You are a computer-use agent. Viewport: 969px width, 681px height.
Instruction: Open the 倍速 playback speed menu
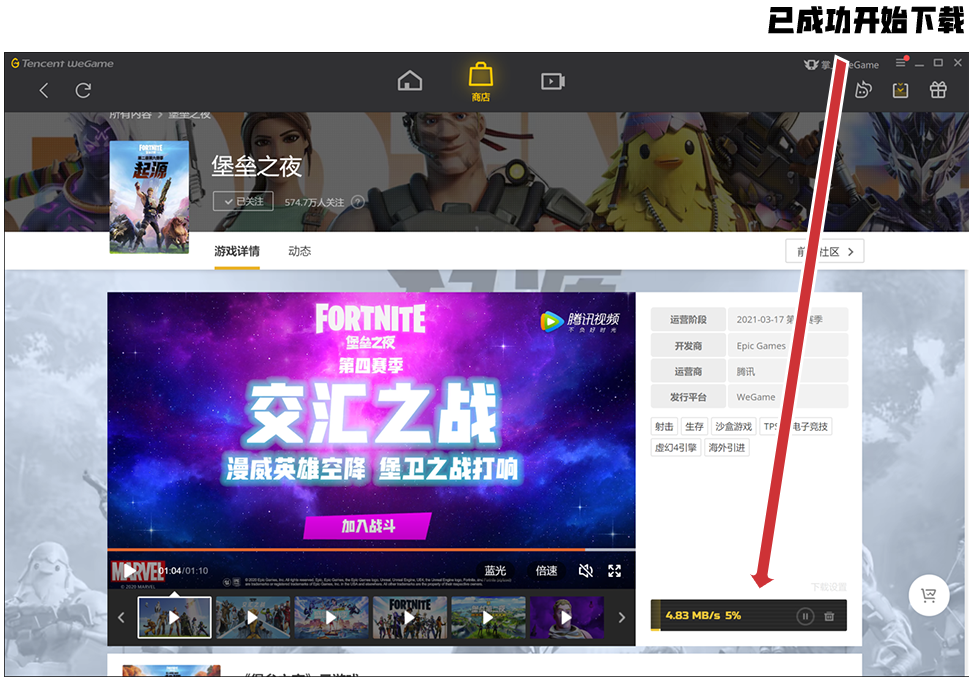[546, 570]
